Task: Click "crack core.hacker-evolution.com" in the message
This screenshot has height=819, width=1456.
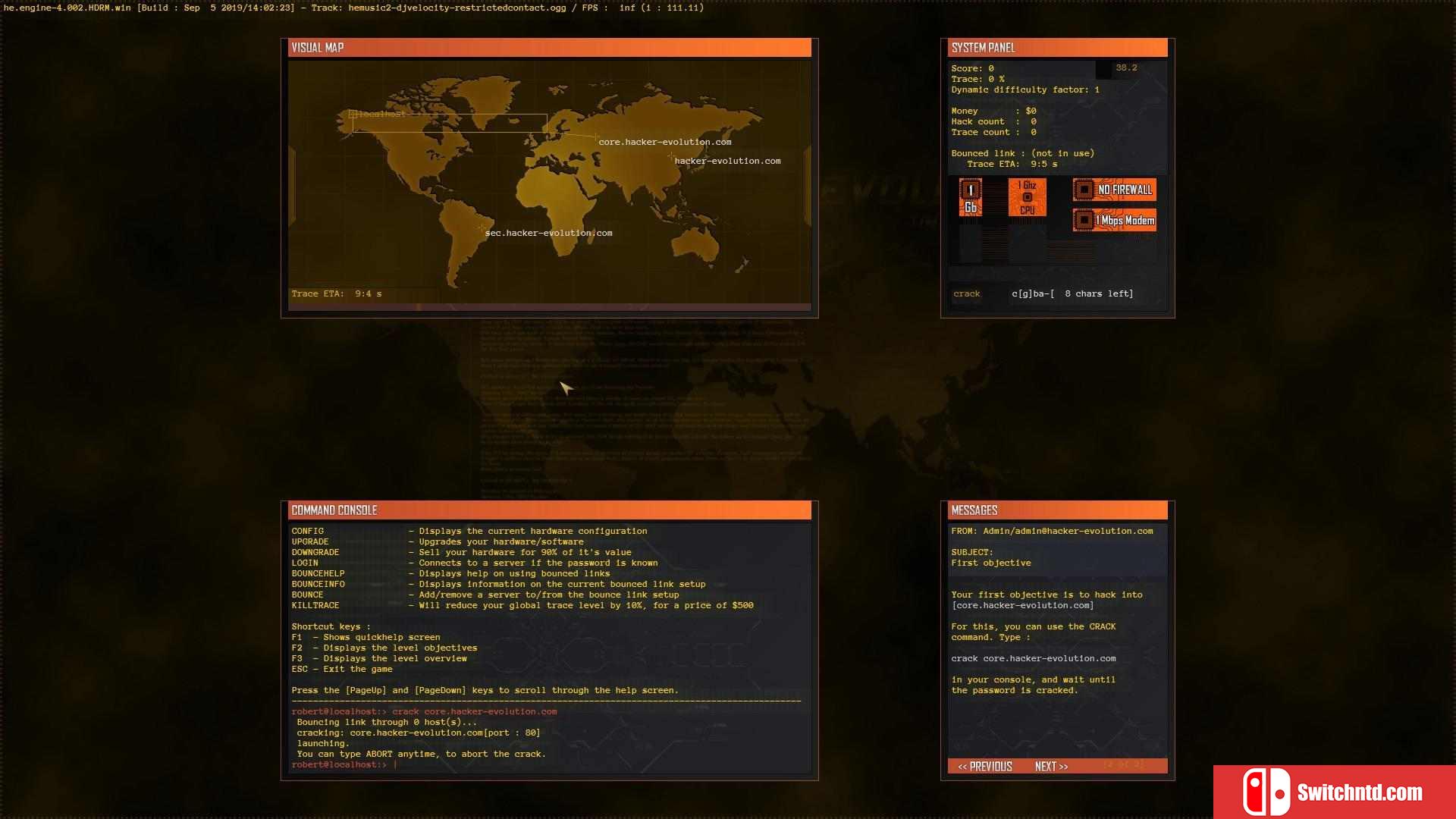Action: 1034,658
